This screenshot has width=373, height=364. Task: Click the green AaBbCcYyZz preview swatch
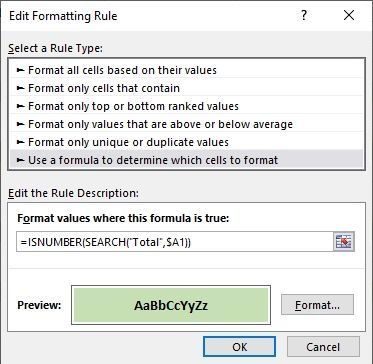tap(171, 305)
